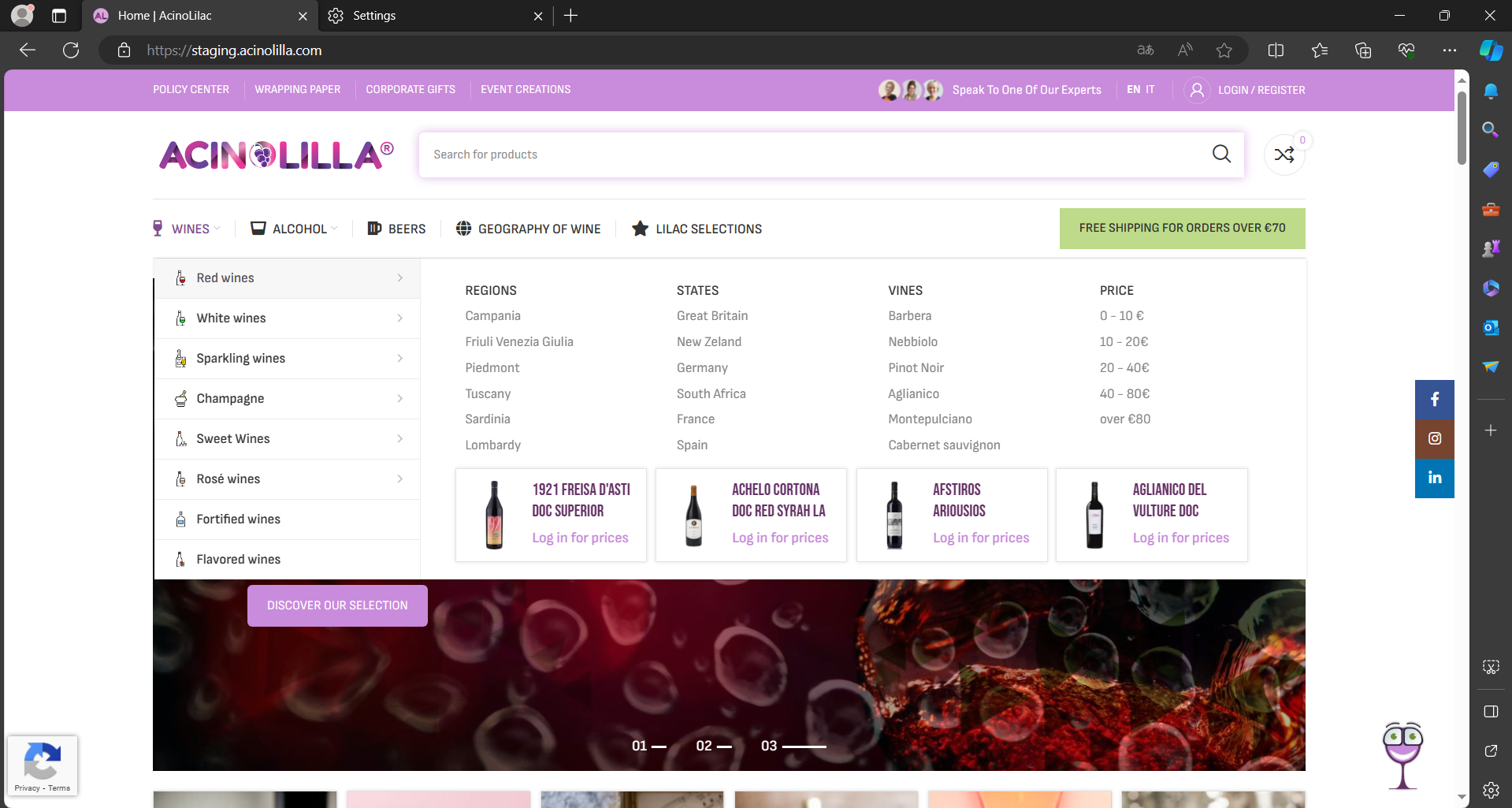Open browser split screen icon

coord(1276,50)
